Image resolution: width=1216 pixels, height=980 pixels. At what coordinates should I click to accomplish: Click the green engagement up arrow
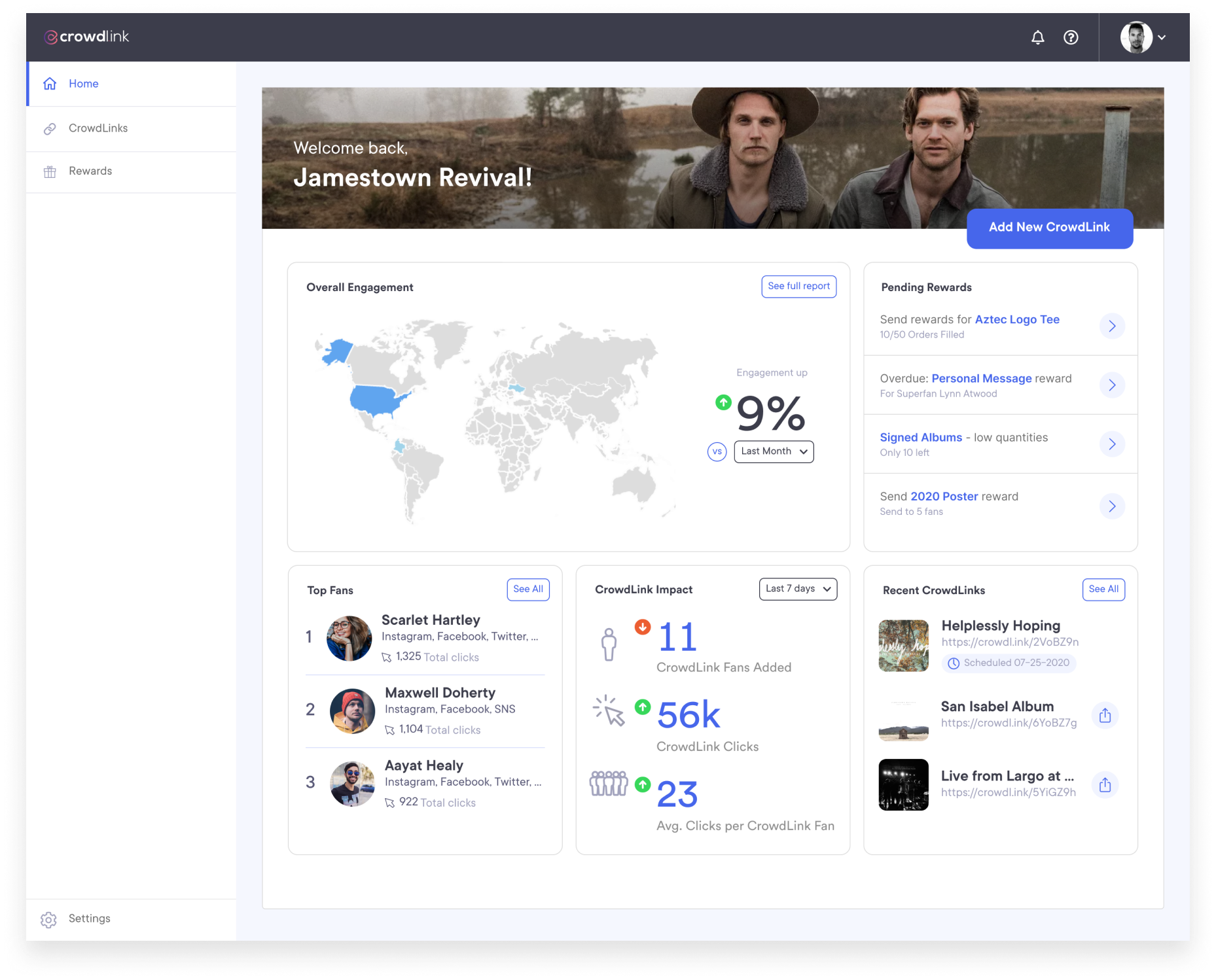pos(723,402)
